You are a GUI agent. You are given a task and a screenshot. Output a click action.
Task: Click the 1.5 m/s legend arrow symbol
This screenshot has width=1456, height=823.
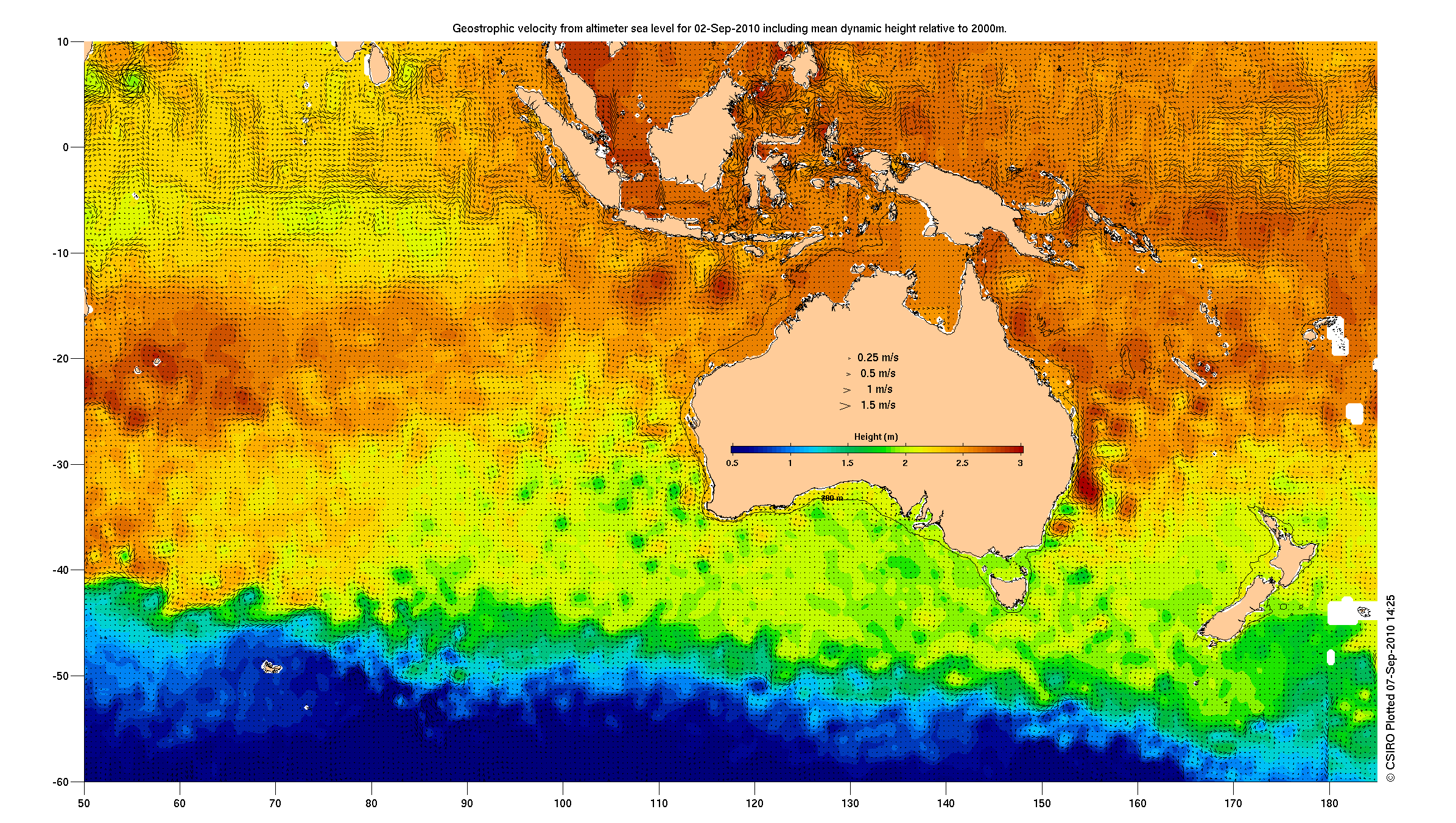(845, 406)
